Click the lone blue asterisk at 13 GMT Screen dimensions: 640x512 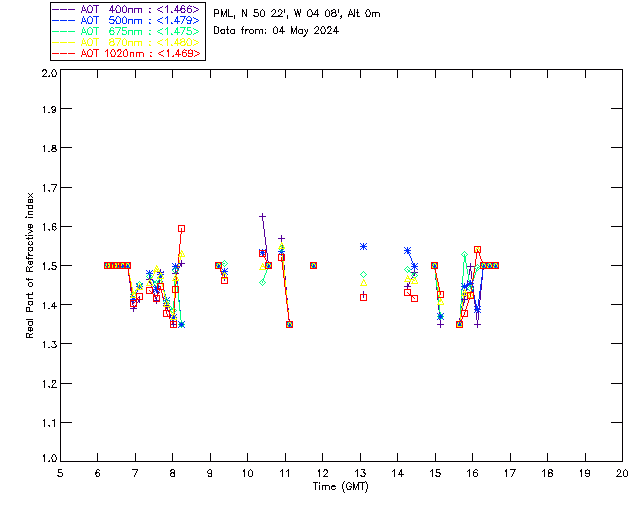pyautogui.click(x=363, y=247)
